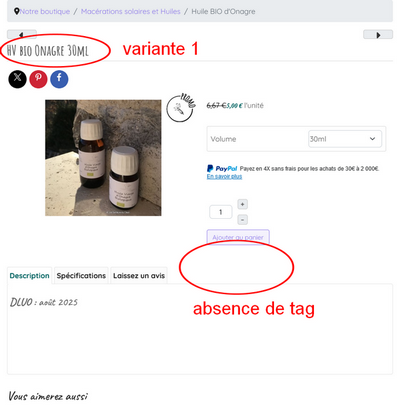Open the En savoir plus link
Viewport: 400px width, 407px height.
224,176
